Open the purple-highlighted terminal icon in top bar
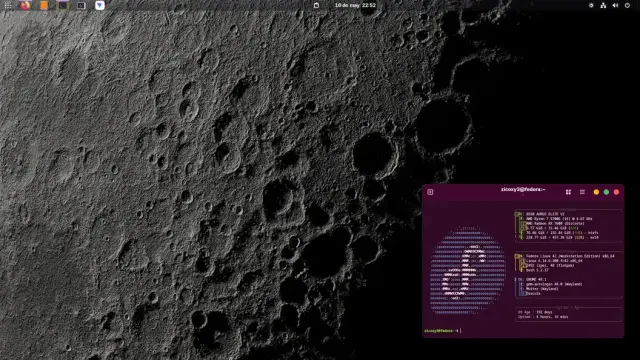Image resolution: width=640 pixels, height=360 pixels. [62, 5]
